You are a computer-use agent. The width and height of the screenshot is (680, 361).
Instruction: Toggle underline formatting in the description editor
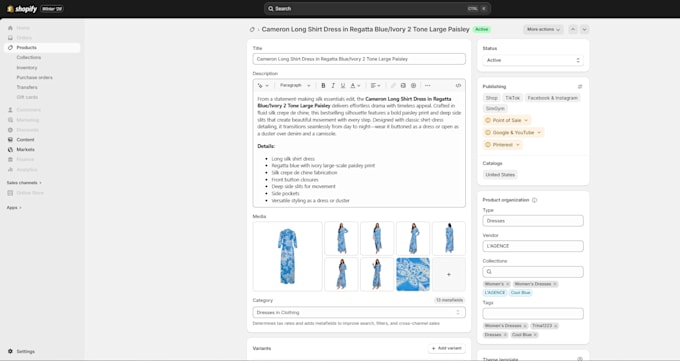click(x=343, y=85)
